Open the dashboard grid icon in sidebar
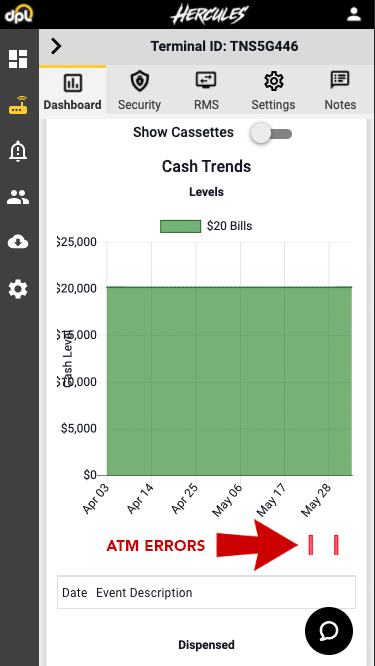375x666 pixels. click(18, 59)
